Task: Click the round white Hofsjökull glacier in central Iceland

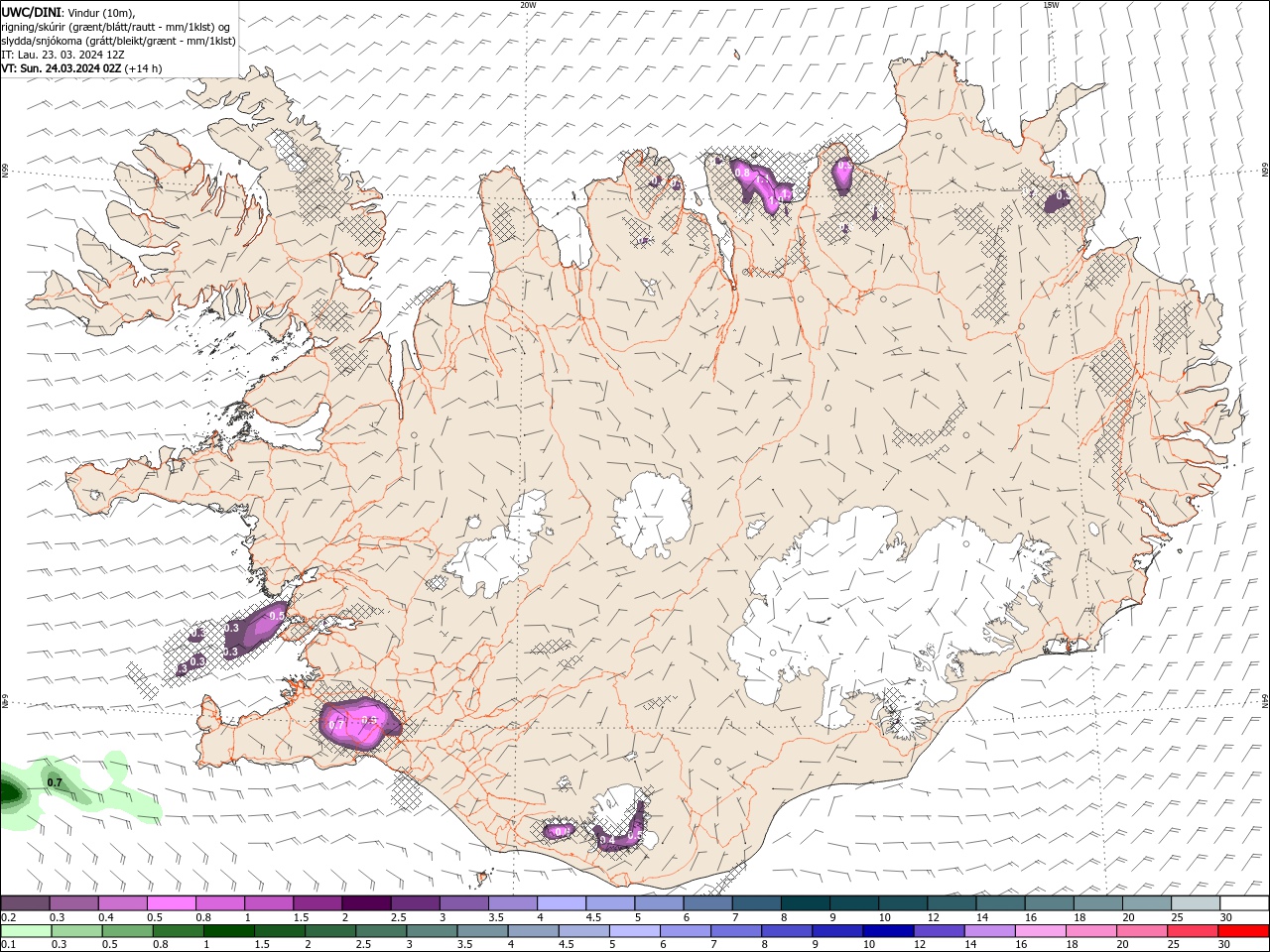Action: click(x=652, y=515)
